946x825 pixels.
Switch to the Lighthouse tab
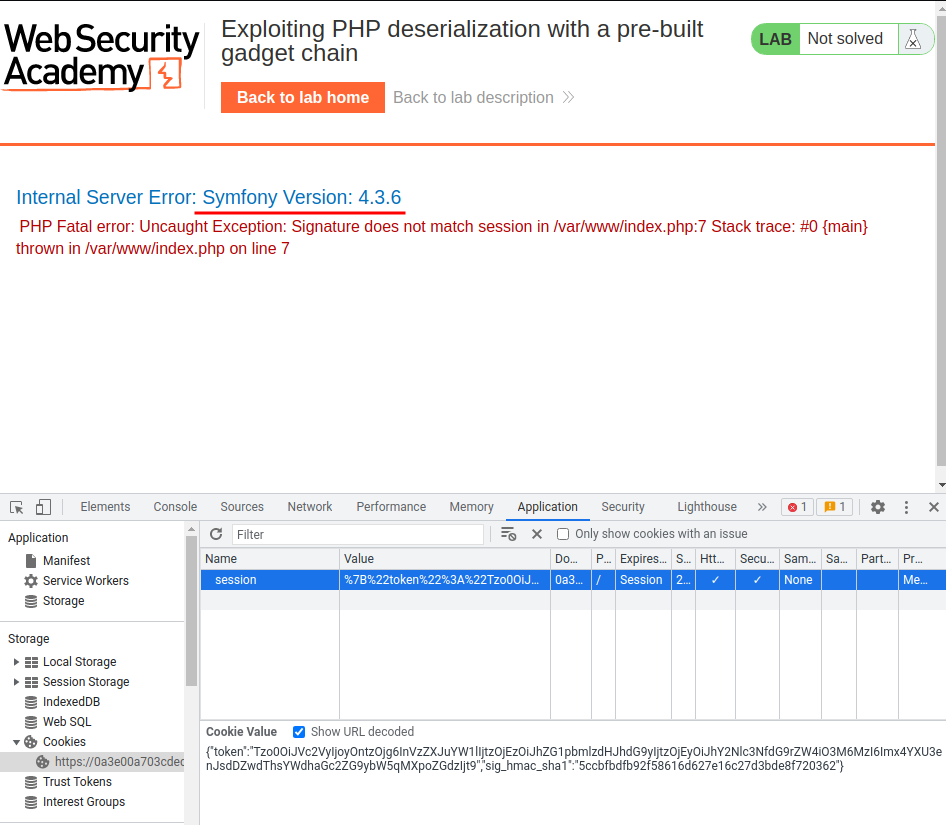pos(706,507)
